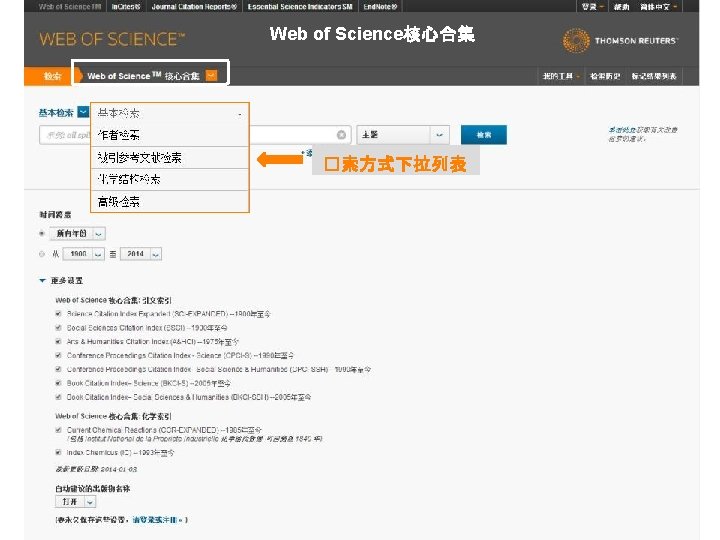
Task: Click the orange 检索 tab
Action: click(x=50, y=76)
